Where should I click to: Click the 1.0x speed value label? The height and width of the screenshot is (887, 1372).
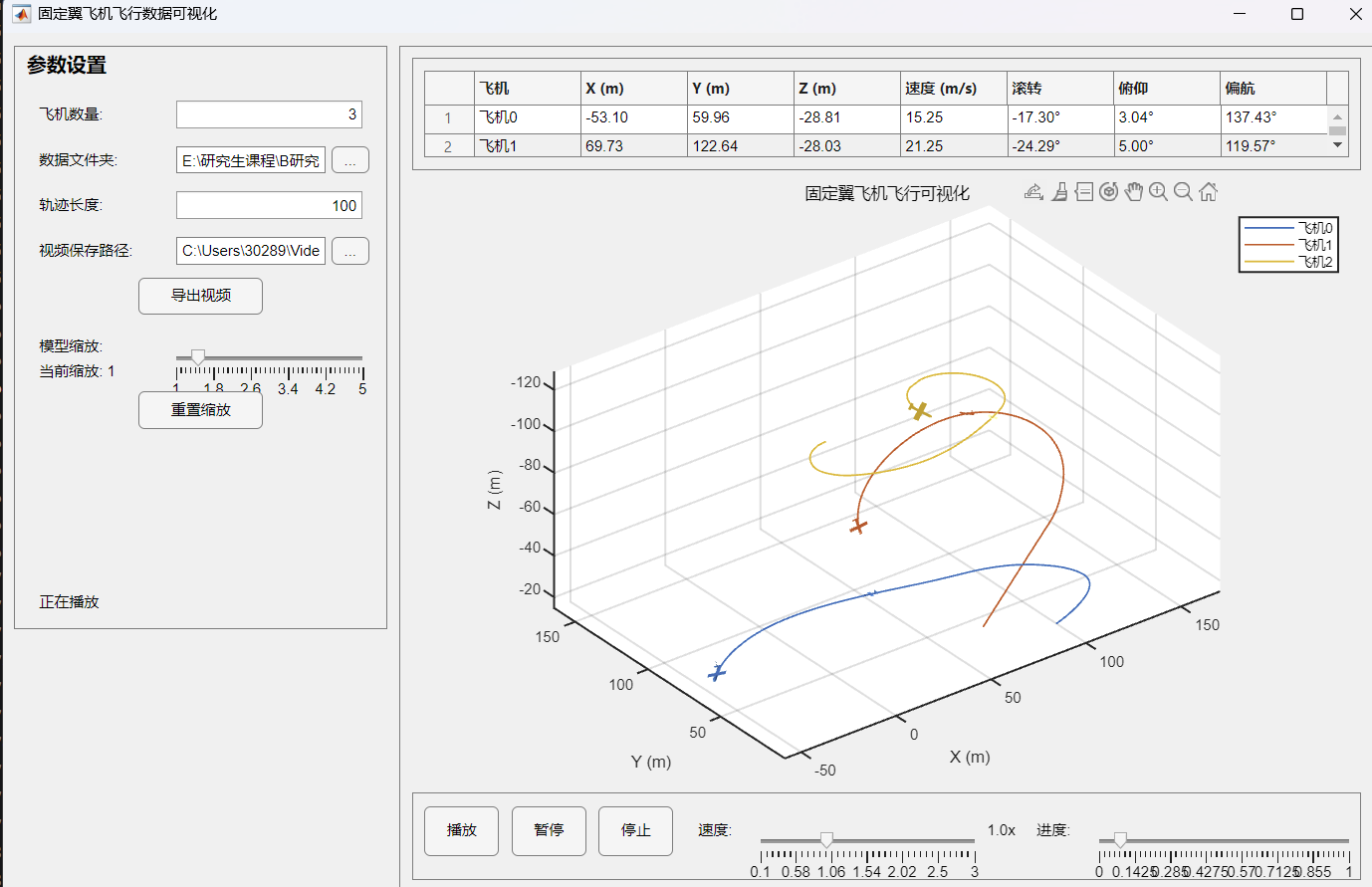tap(1002, 830)
